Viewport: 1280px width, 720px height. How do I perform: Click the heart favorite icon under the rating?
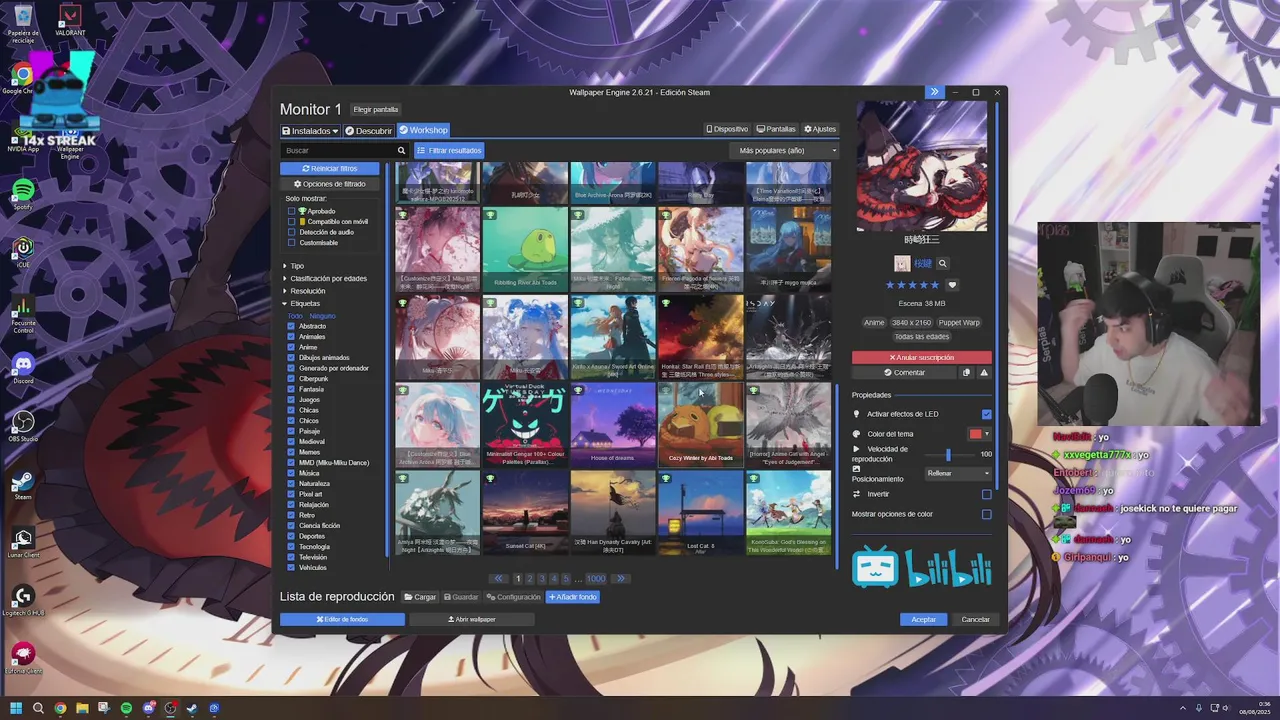click(952, 285)
